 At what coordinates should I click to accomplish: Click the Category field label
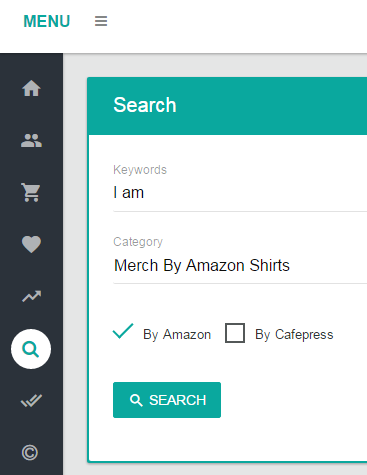coord(138,242)
